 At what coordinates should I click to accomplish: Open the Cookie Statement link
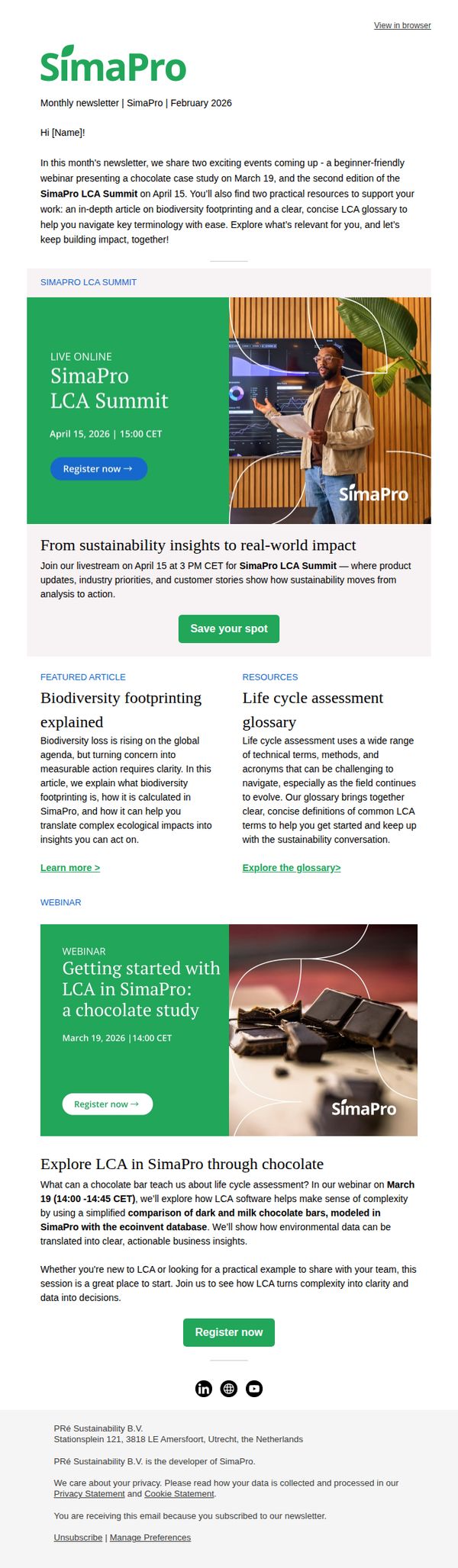click(179, 1493)
